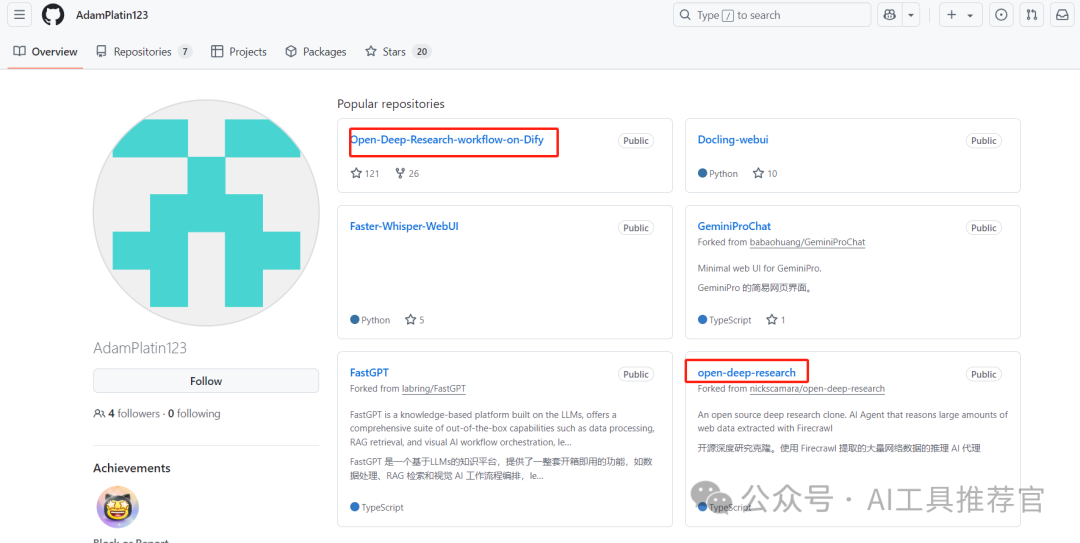View GeminiProChat's 1 star
This screenshot has width=1080, height=543.
coord(776,320)
